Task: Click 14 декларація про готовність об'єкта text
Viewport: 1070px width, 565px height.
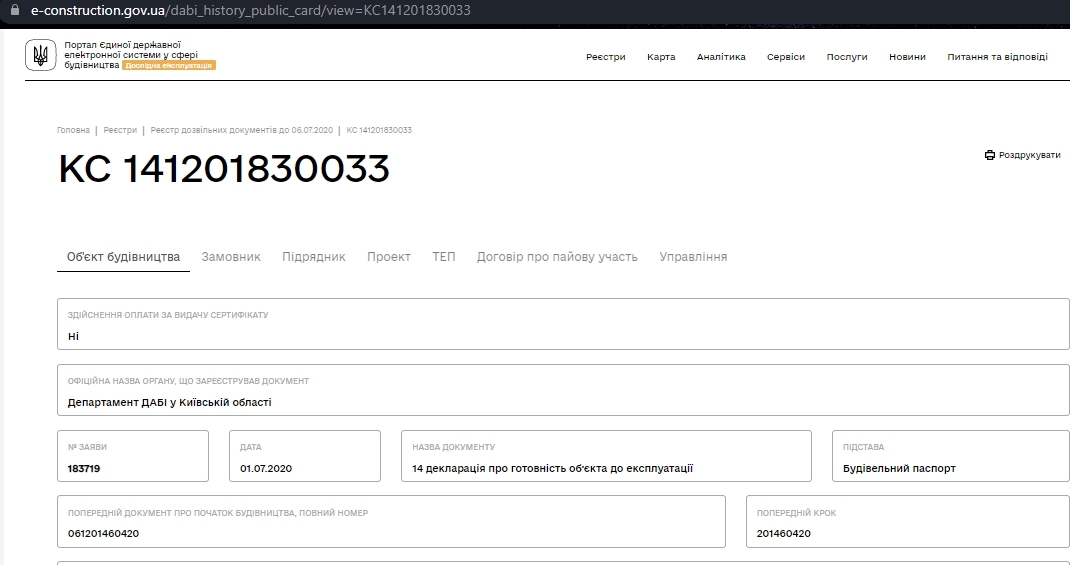Action: point(552,468)
